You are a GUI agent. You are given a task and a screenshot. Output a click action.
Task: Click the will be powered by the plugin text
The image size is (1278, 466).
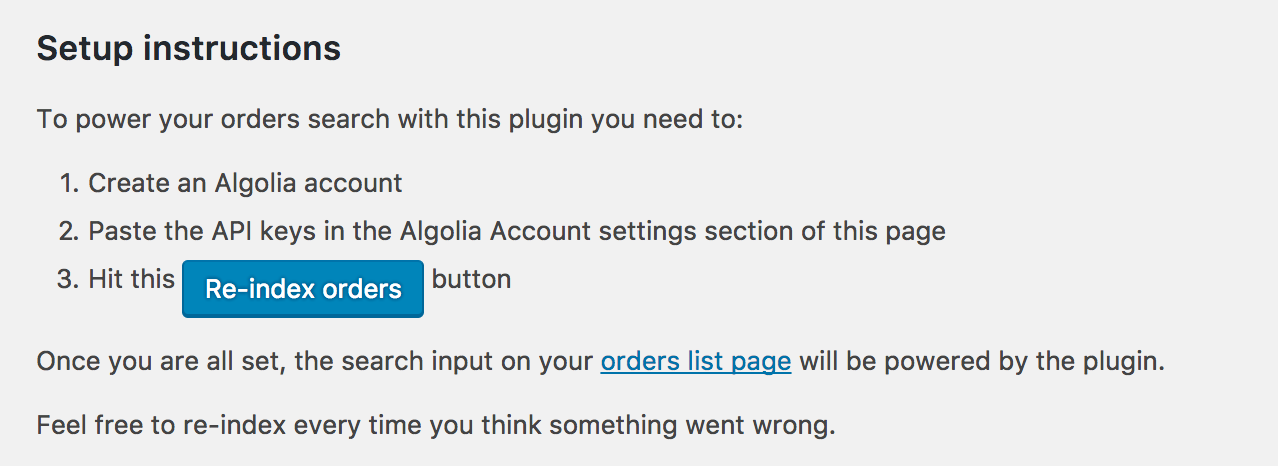tap(982, 361)
